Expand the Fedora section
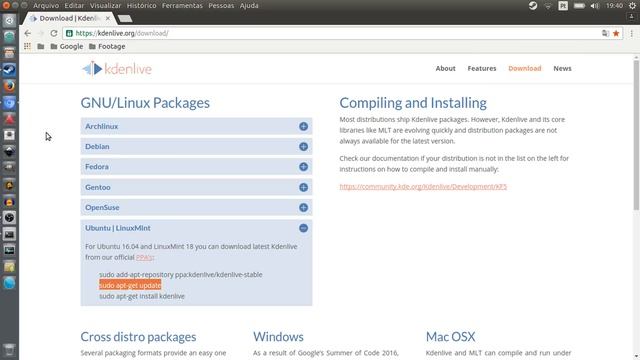This screenshot has height=360, width=640. coord(196,167)
